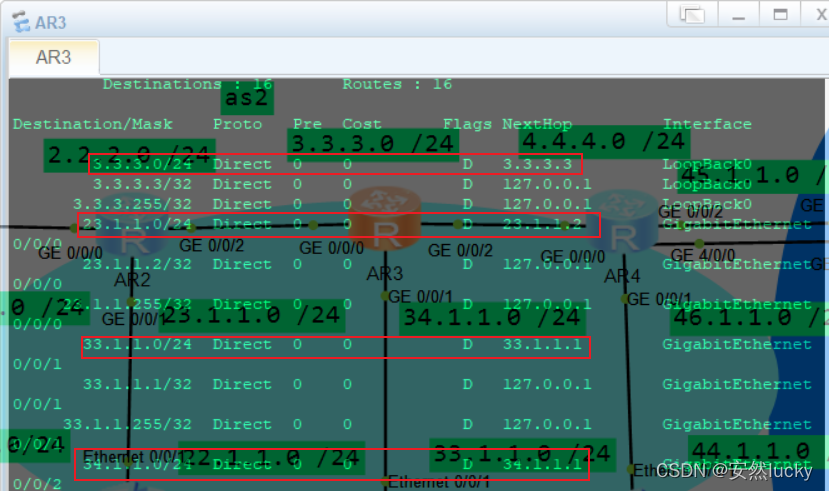This screenshot has height=491, width=829.
Task: Click the 33.1.1.0/24 route destination in terminal
Action: [137, 345]
